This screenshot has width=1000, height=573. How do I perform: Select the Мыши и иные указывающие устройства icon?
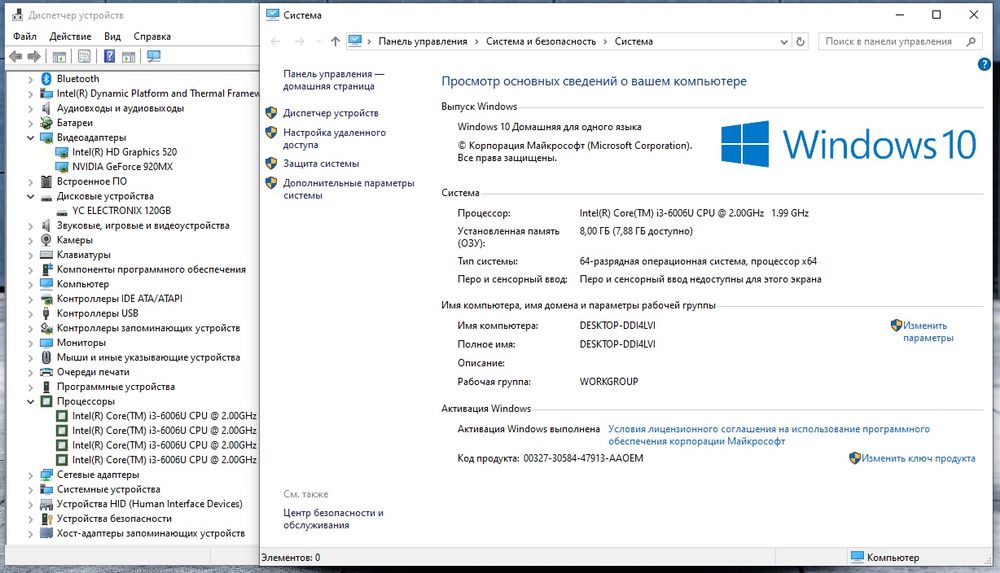point(46,357)
